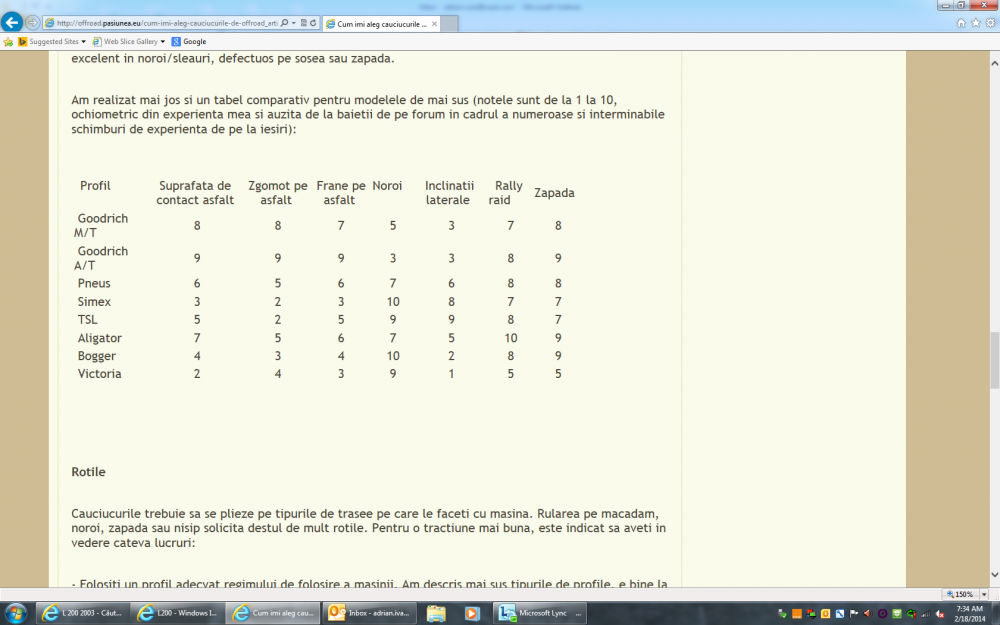Click 'Suprafata de contact asfalt' column header
The width and height of the screenshot is (1000, 625).
click(x=195, y=193)
